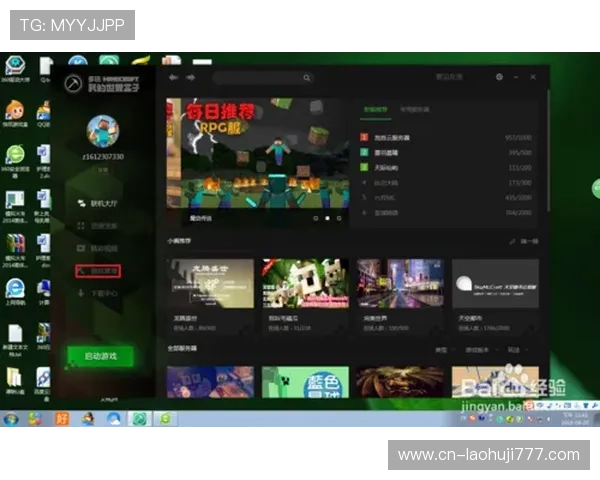The width and height of the screenshot is (600, 480).
Task: Select the rank 6 server with 704/2000 players
Action: (x=446, y=212)
